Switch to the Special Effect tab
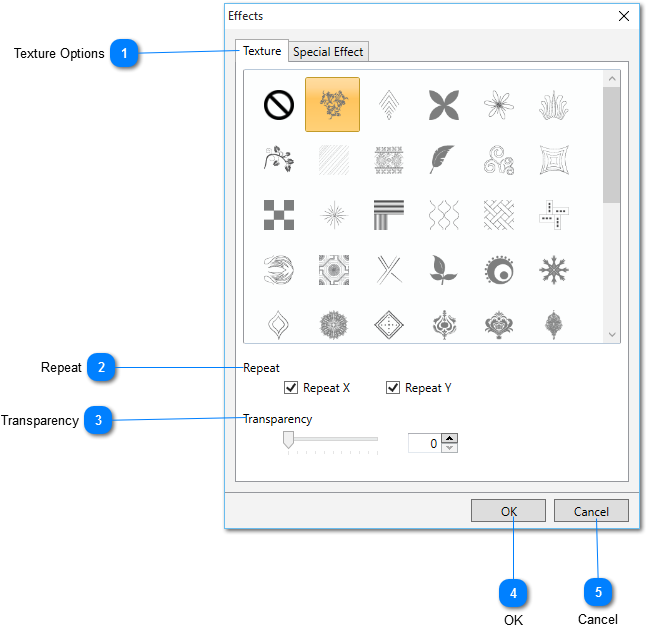 tap(328, 51)
